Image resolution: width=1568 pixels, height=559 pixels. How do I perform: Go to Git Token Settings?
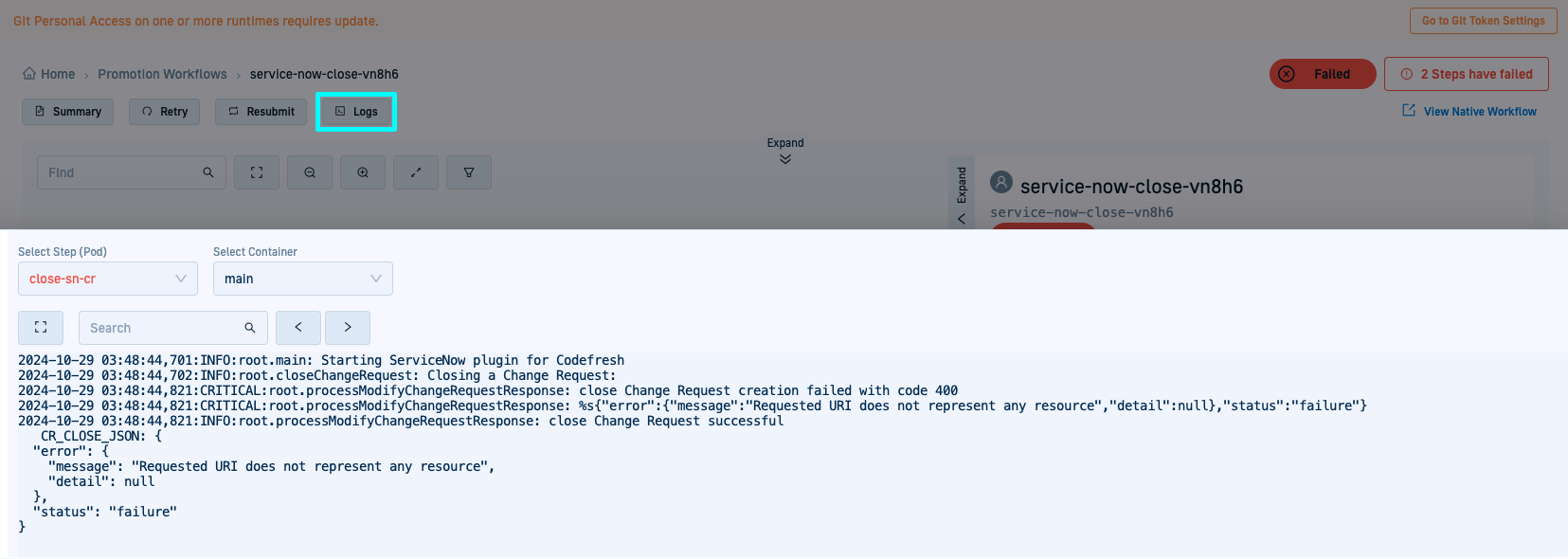tap(1483, 21)
